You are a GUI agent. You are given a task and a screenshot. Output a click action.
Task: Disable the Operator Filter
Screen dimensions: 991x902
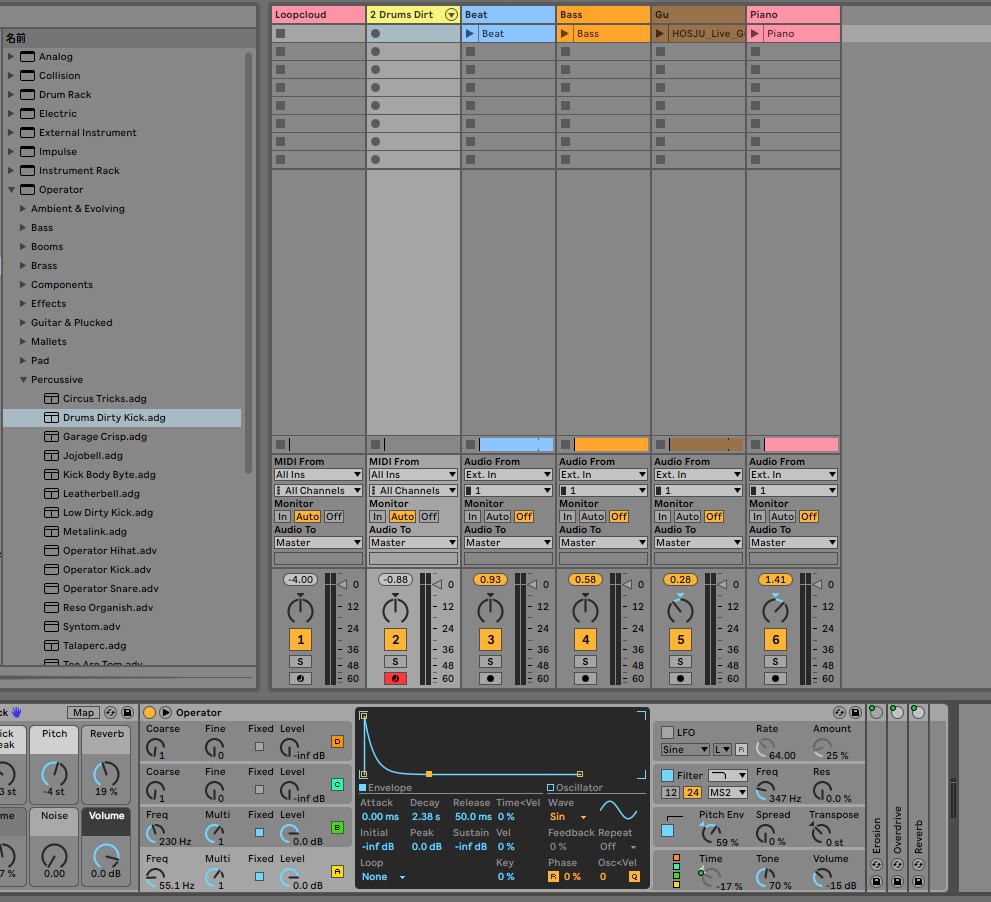click(x=667, y=775)
